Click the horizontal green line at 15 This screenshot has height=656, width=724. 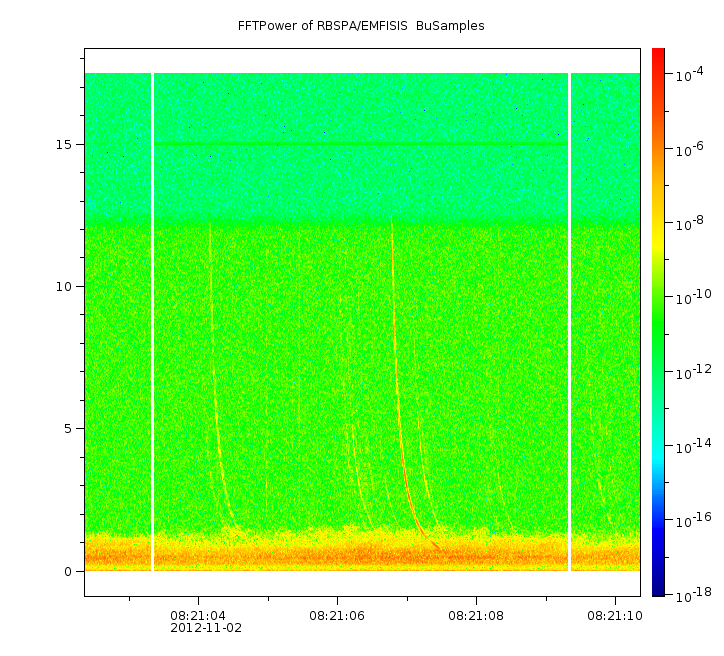pos(361,144)
